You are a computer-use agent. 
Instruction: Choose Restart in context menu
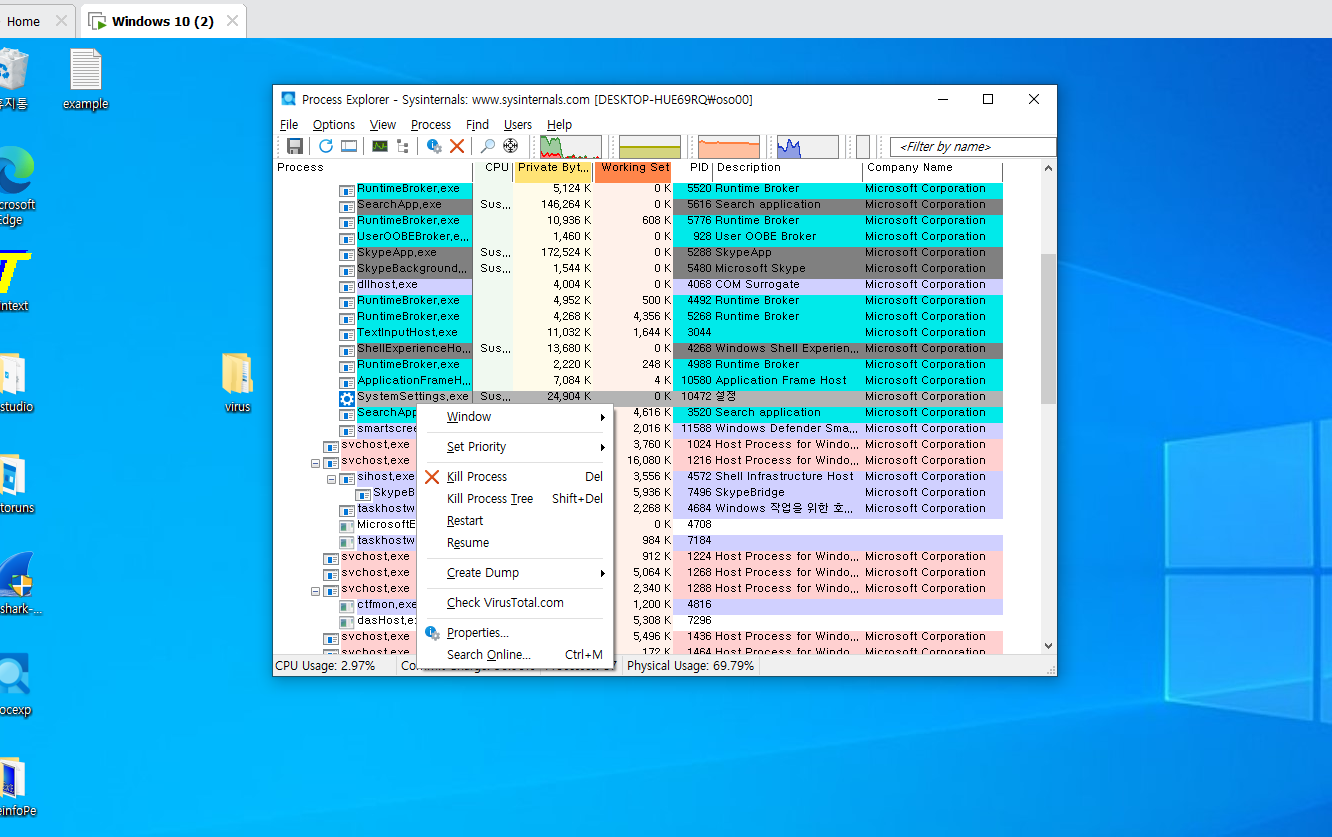[515, 521]
